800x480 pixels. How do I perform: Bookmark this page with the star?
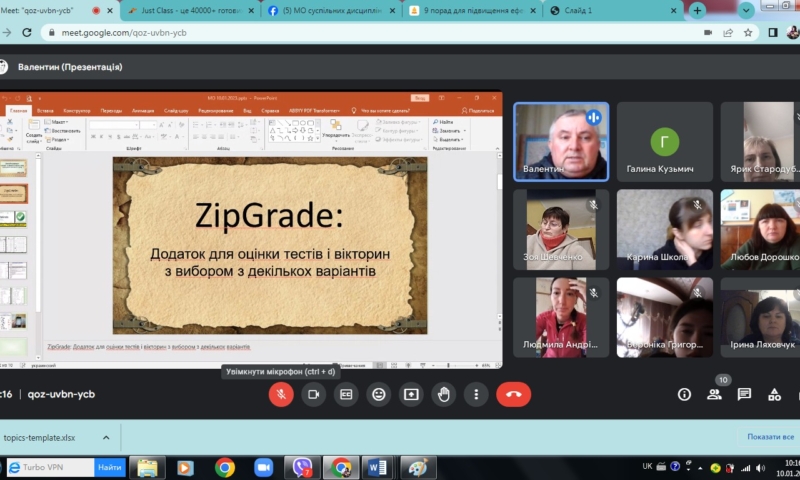pyautogui.click(x=748, y=33)
